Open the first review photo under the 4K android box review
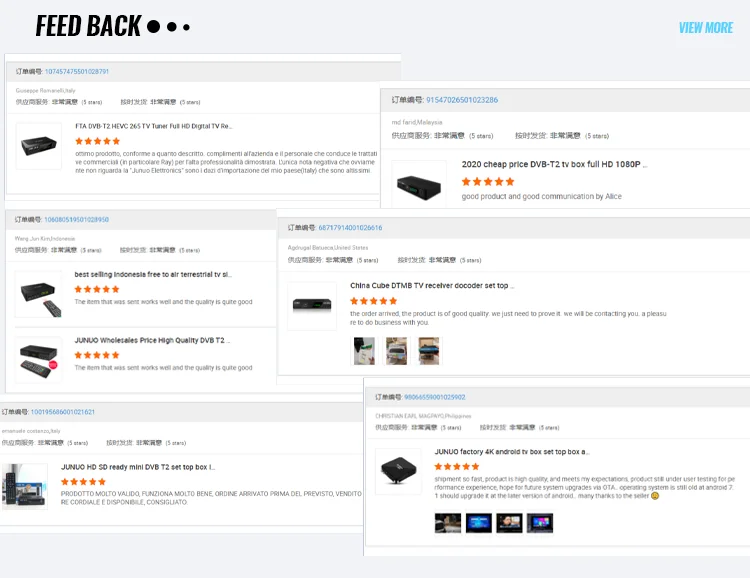 pyautogui.click(x=448, y=523)
